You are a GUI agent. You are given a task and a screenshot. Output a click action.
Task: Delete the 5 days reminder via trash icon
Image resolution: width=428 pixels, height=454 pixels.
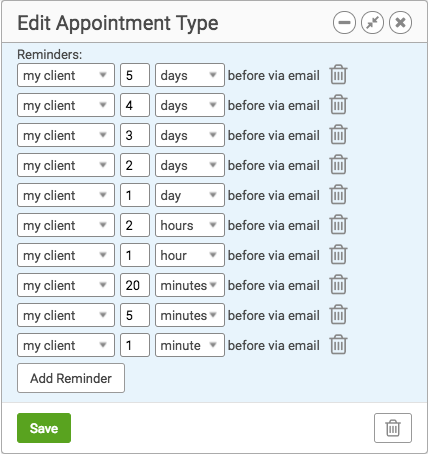[338, 75]
